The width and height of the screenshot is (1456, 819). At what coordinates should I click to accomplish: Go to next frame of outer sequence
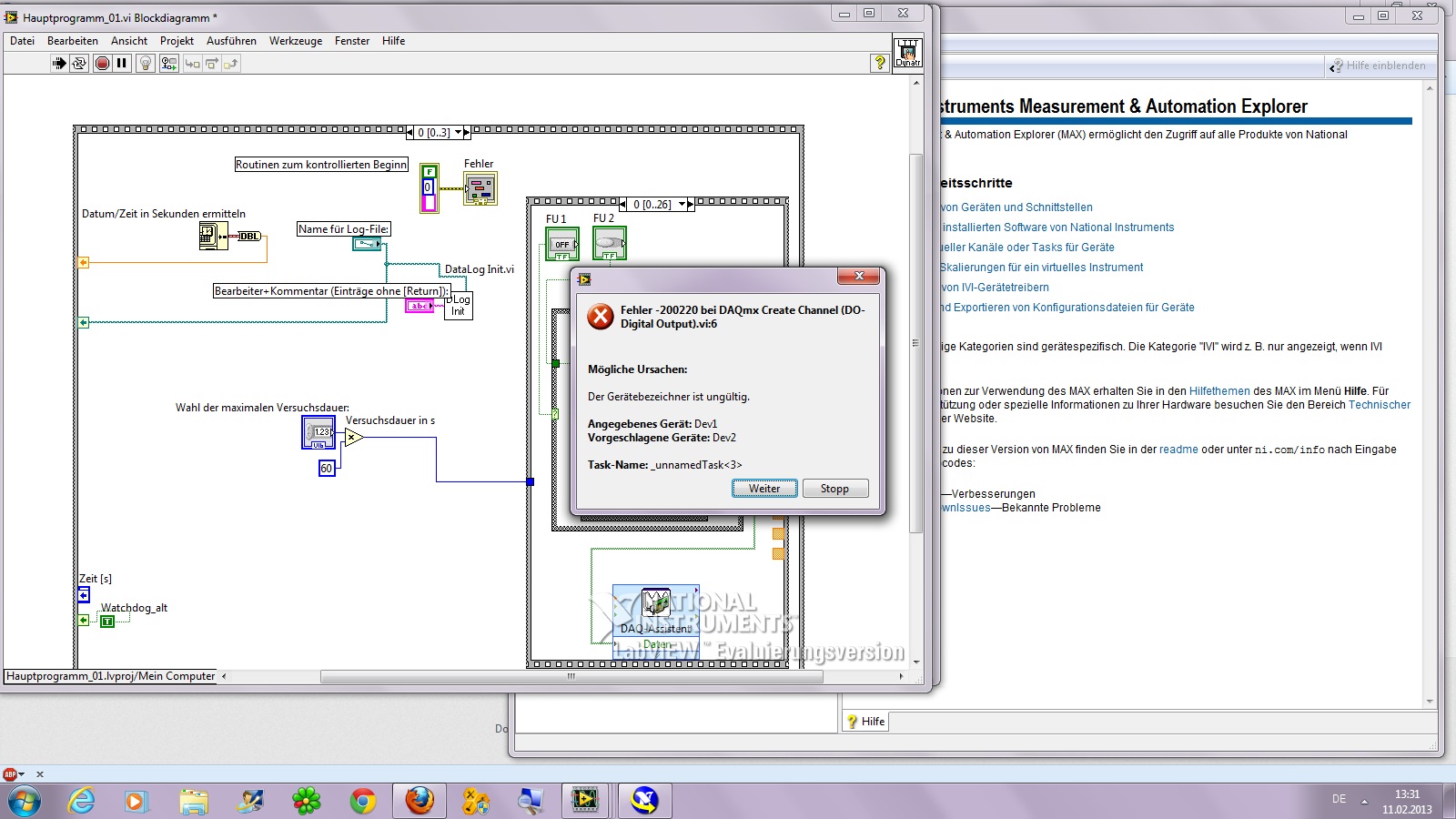(x=468, y=132)
